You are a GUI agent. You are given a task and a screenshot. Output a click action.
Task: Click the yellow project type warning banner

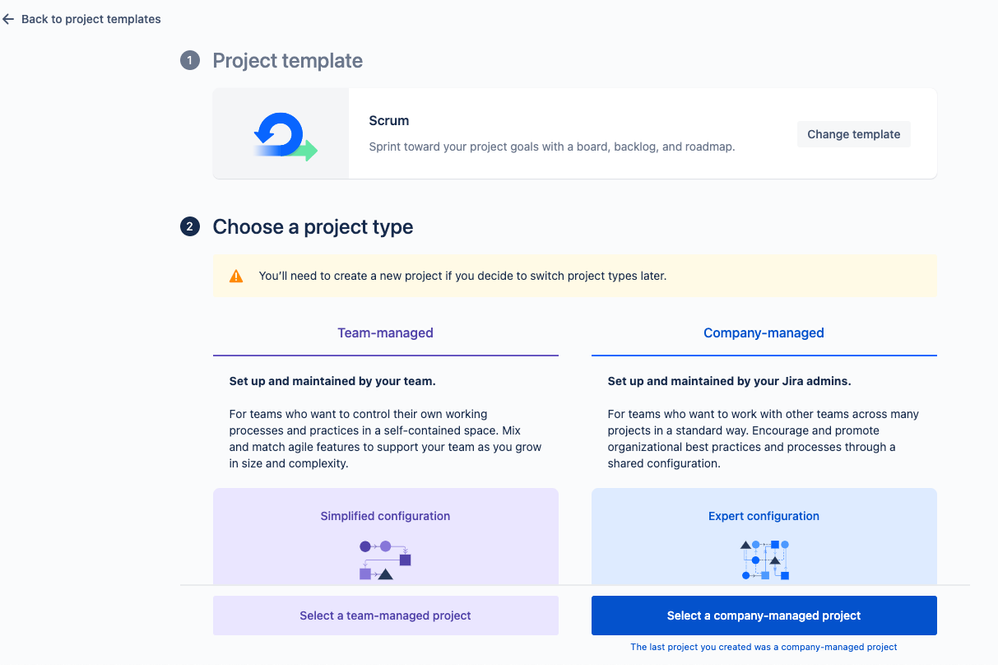(x=575, y=276)
